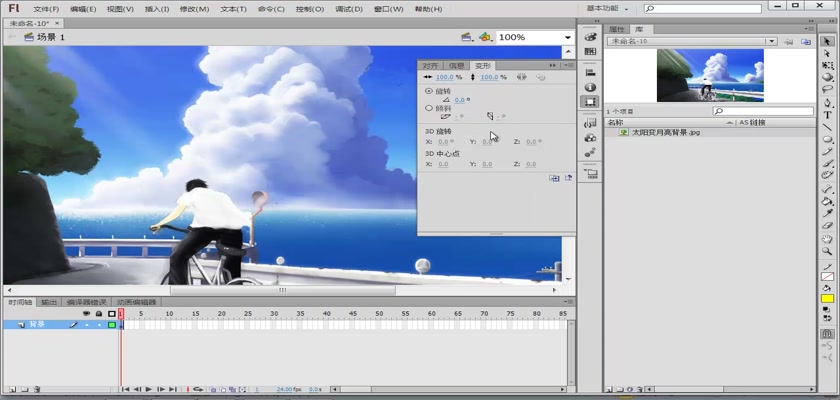Open the Info panel icon in dock
Viewport: 840px width, 400px height.
pos(590,87)
